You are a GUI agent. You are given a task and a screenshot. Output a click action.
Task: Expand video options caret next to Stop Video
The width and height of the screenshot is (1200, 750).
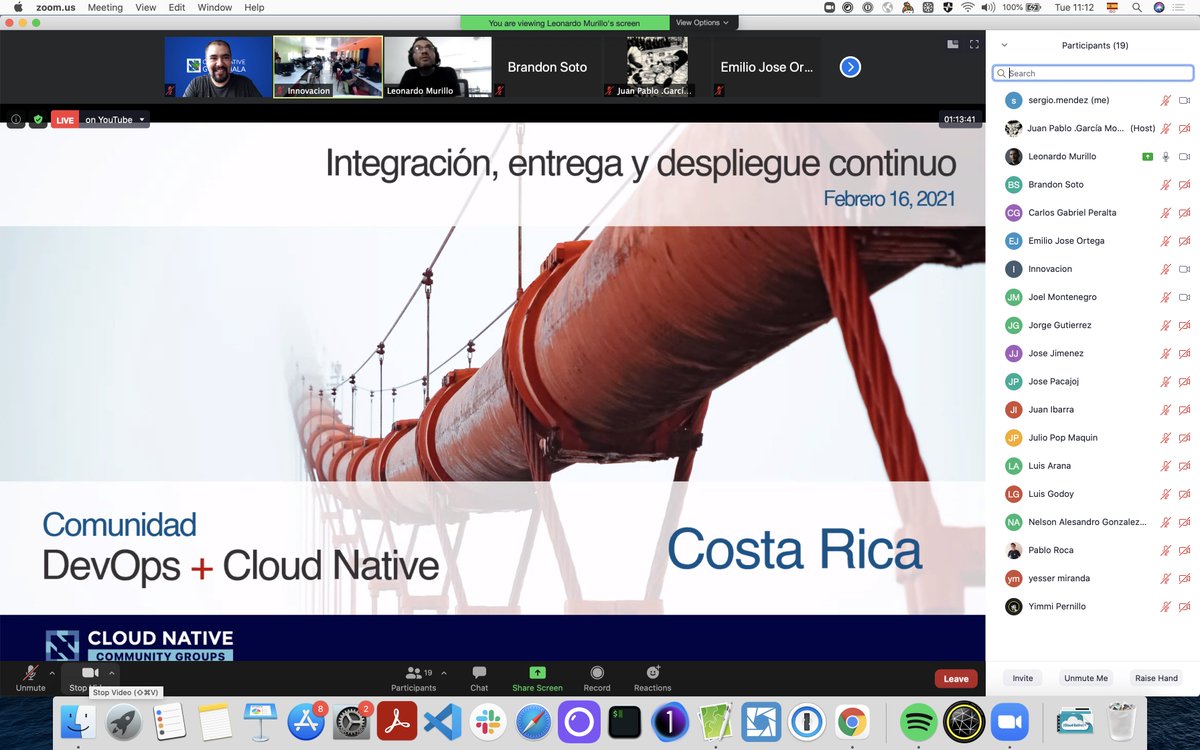click(111, 673)
